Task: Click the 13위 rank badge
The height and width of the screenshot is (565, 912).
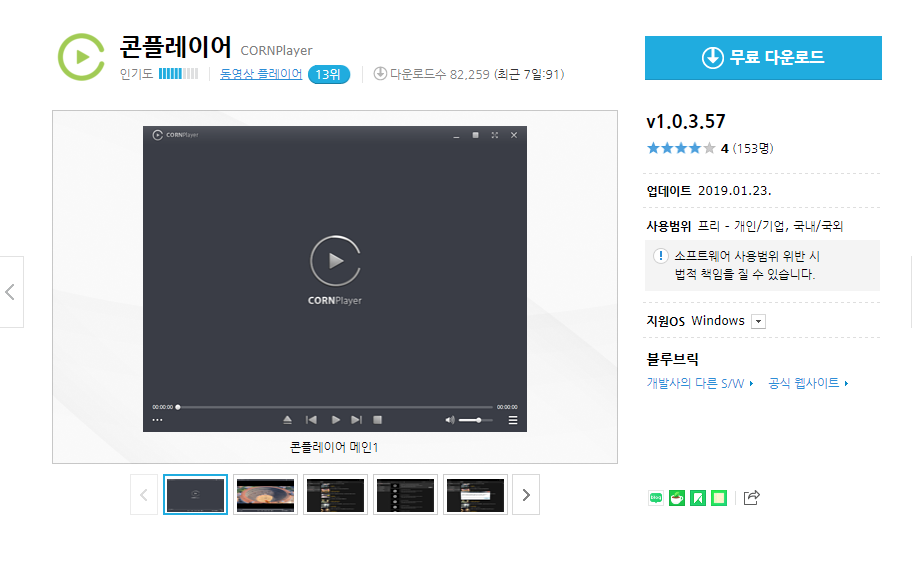Action: click(329, 74)
